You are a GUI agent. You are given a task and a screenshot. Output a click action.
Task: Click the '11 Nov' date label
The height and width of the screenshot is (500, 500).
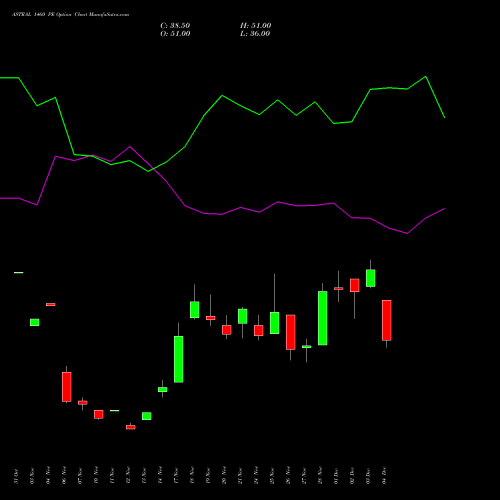[112, 476]
